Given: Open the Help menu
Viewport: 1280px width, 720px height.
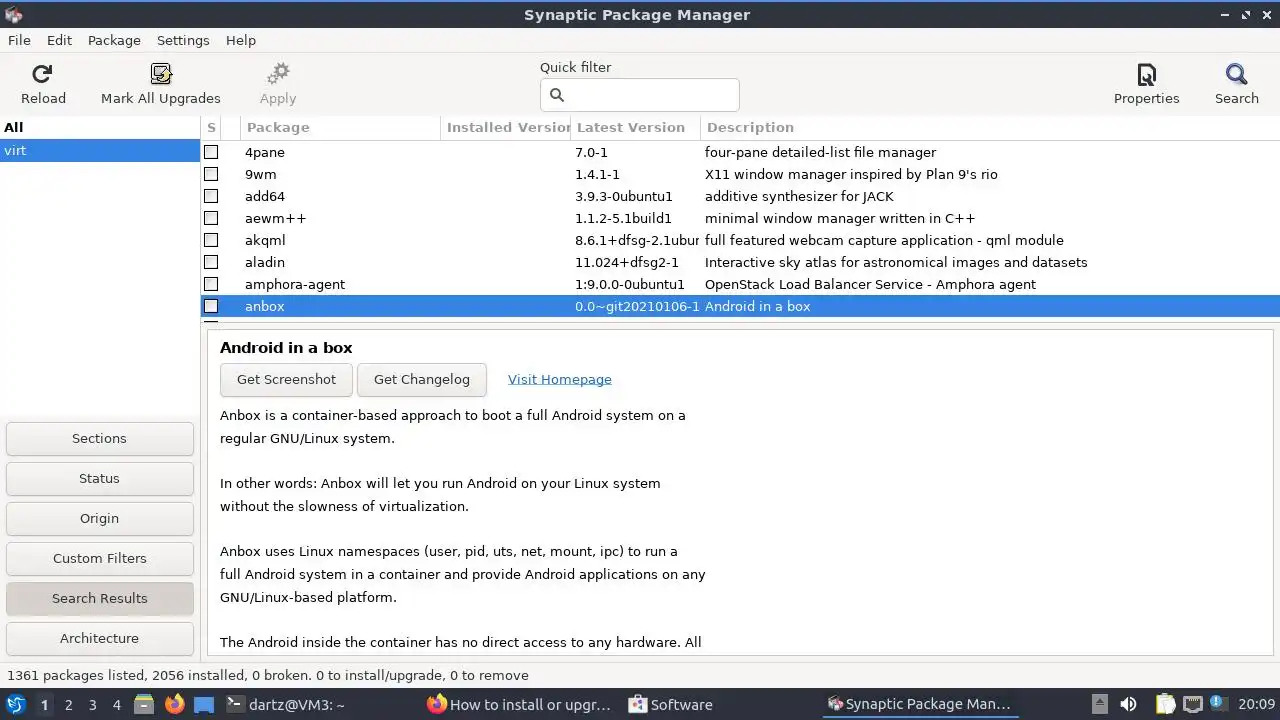Looking at the screenshot, I should coord(241,40).
